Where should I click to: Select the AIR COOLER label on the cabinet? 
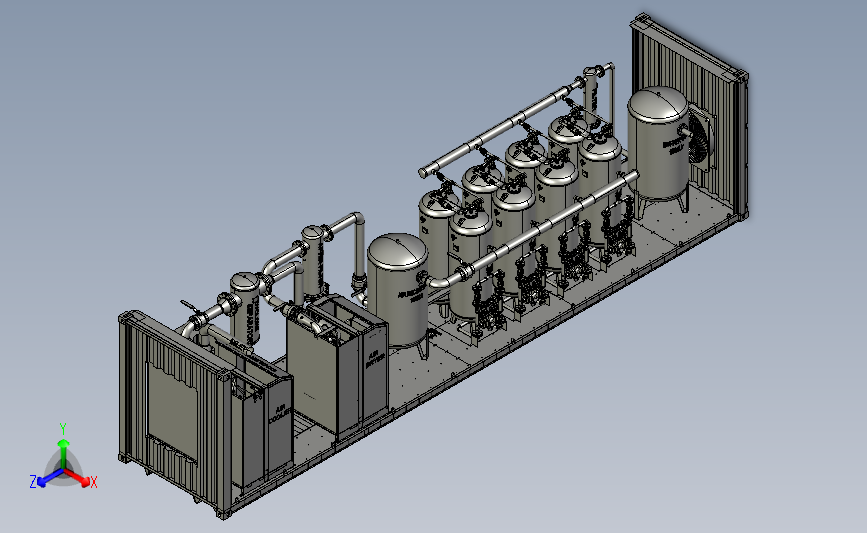pos(279,414)
